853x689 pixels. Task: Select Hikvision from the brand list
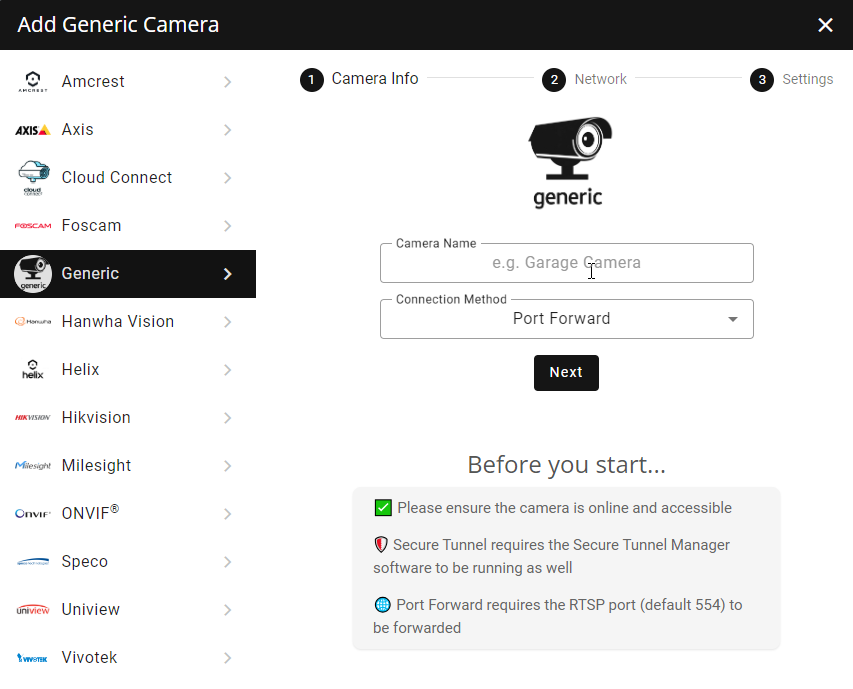(x=128, y=418)
